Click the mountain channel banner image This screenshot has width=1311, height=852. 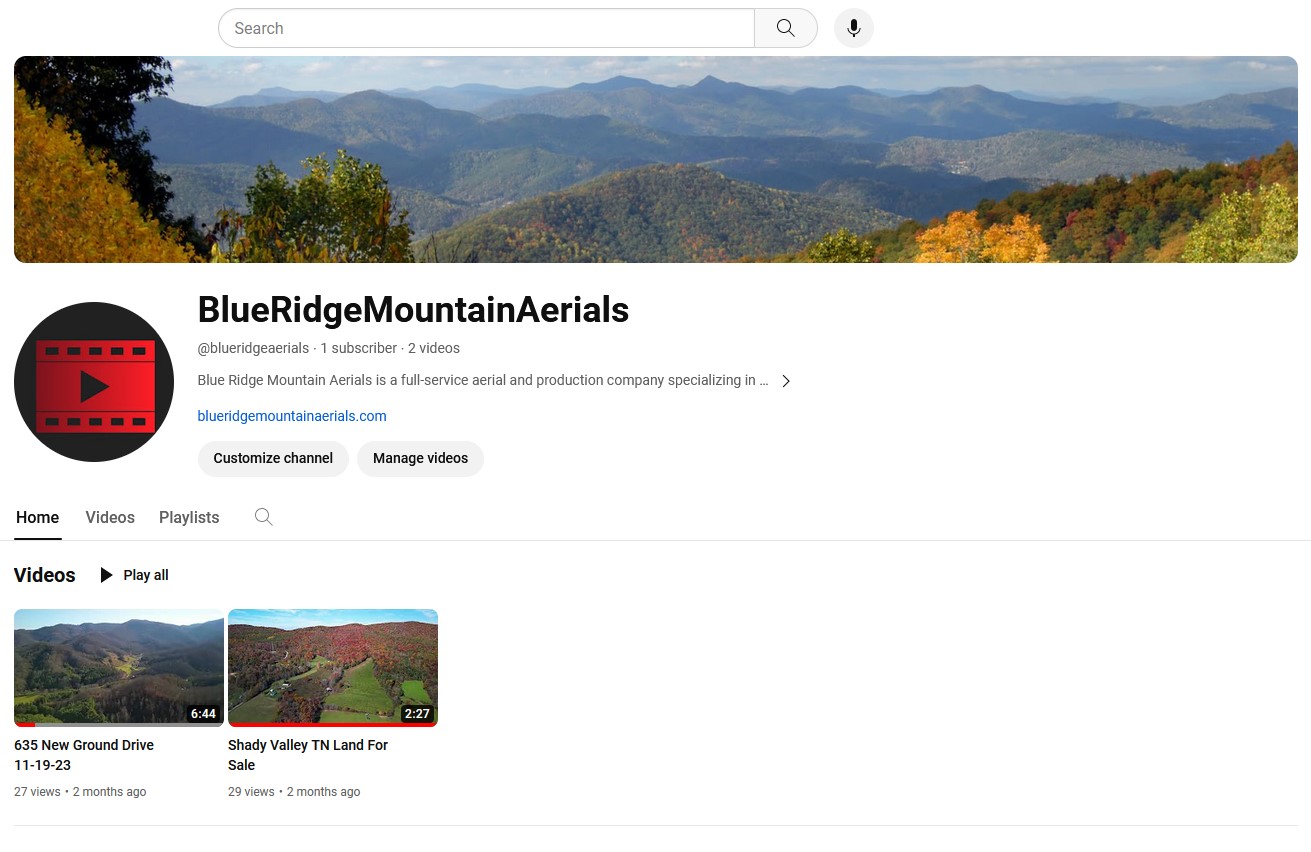pyautogui.click(x=656, y=160)
